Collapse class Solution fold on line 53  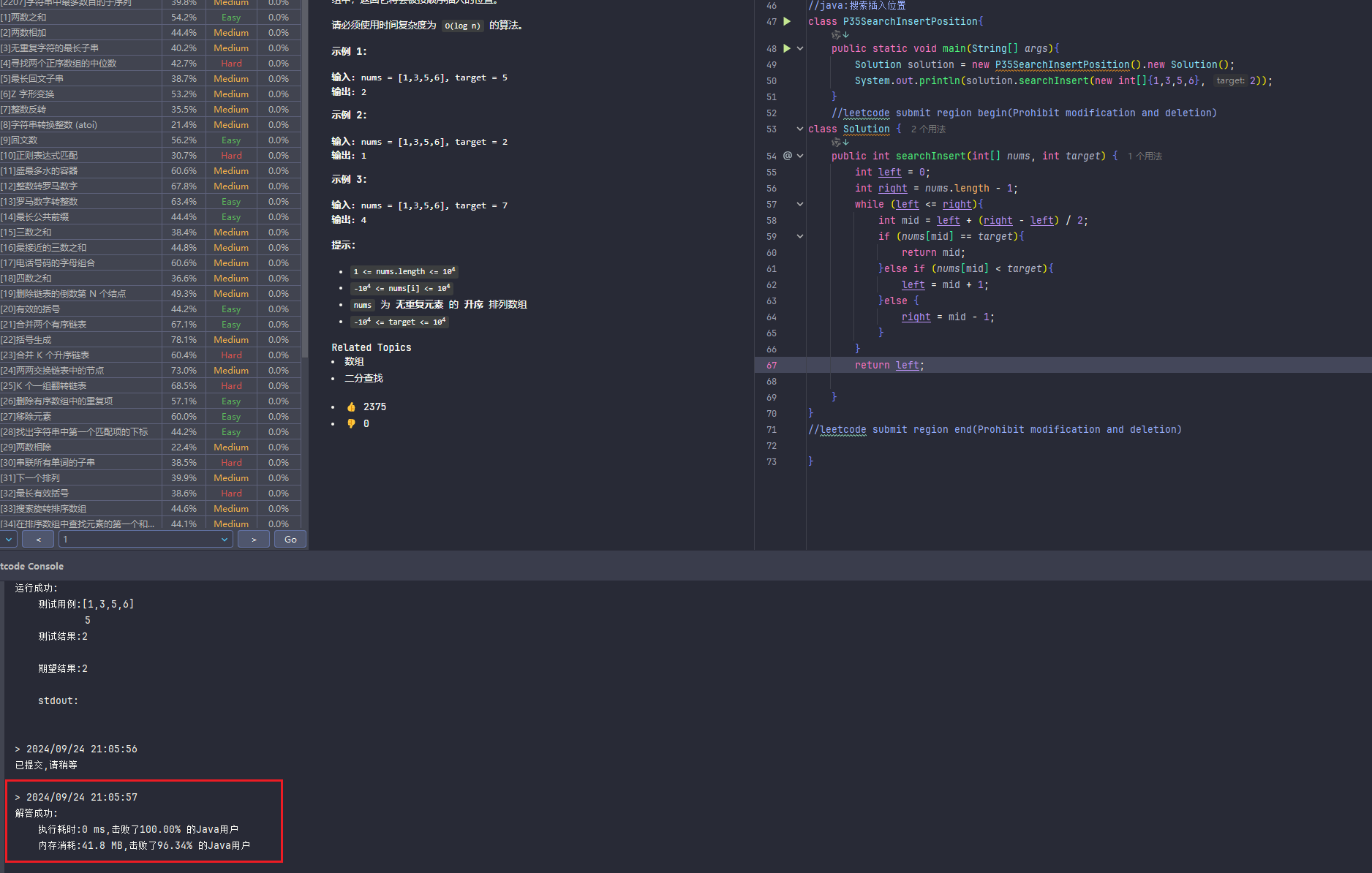(800, 129)
